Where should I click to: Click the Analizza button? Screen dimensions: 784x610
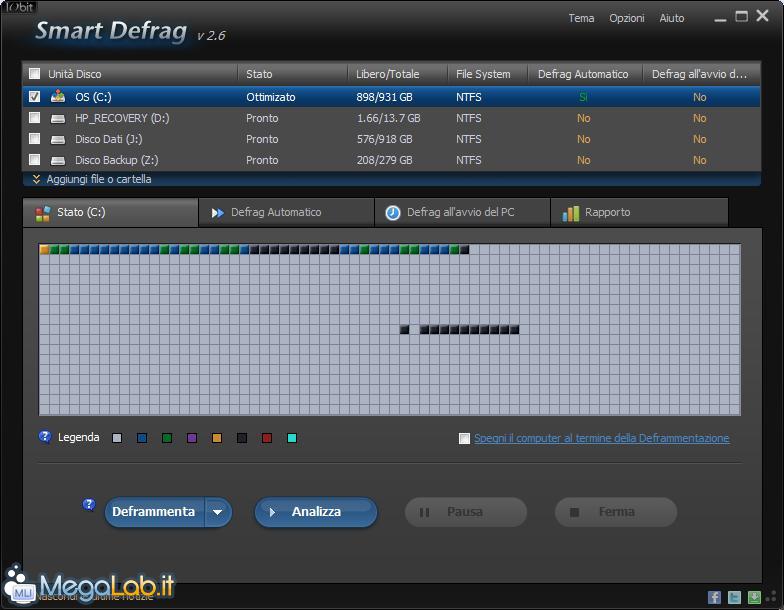316,512
